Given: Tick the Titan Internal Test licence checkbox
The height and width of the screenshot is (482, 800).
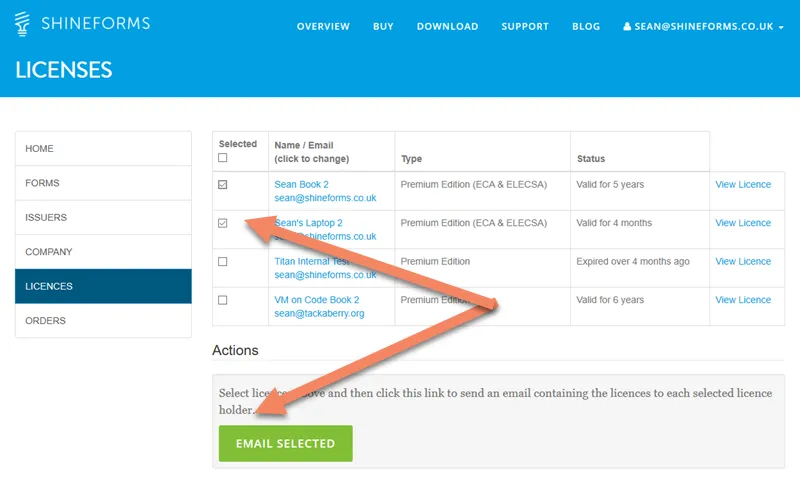Looking at the screenshot, I should 222,262.
